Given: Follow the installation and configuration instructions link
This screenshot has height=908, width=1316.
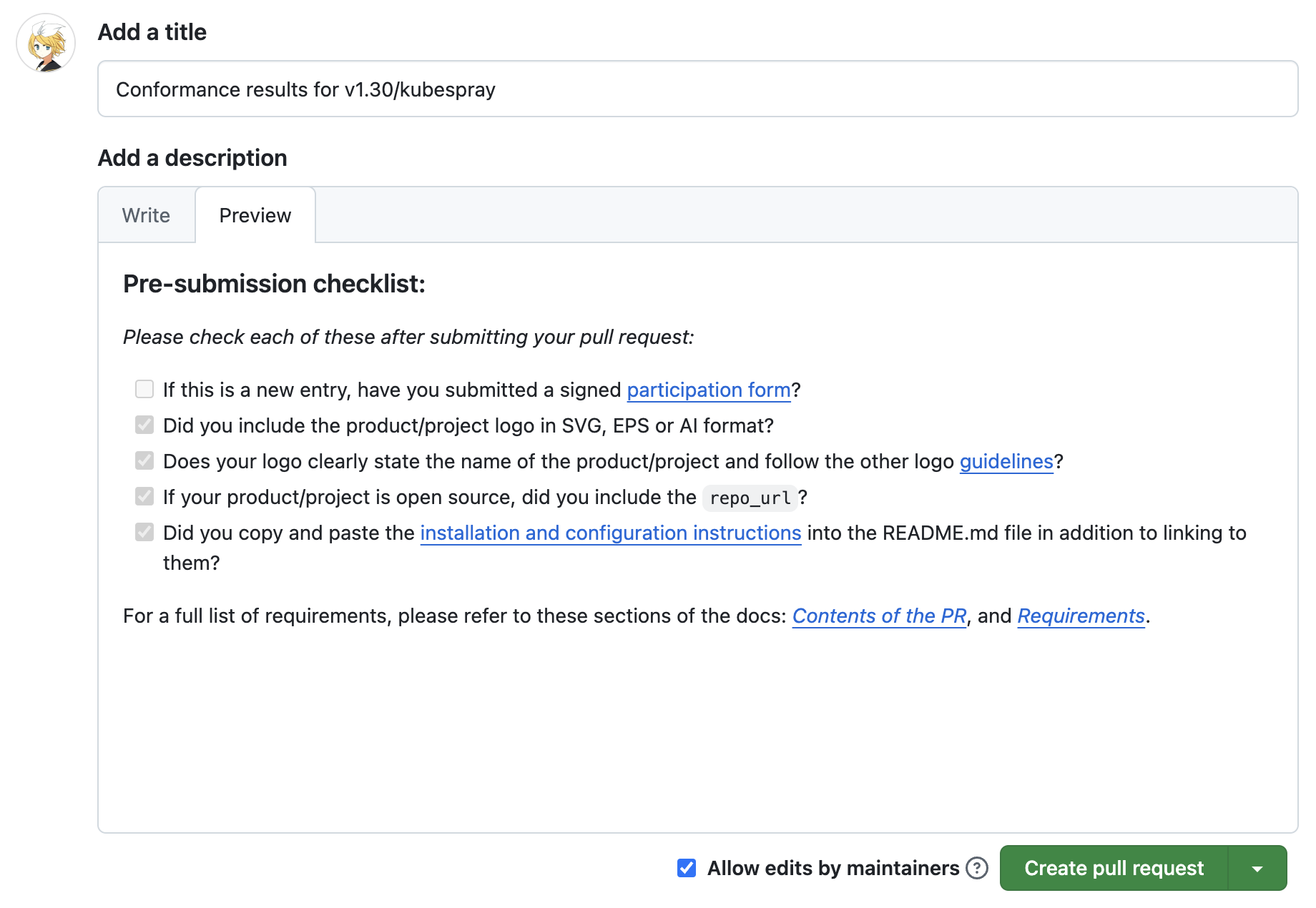Looking at the screenshot, I should coord(610,533).
